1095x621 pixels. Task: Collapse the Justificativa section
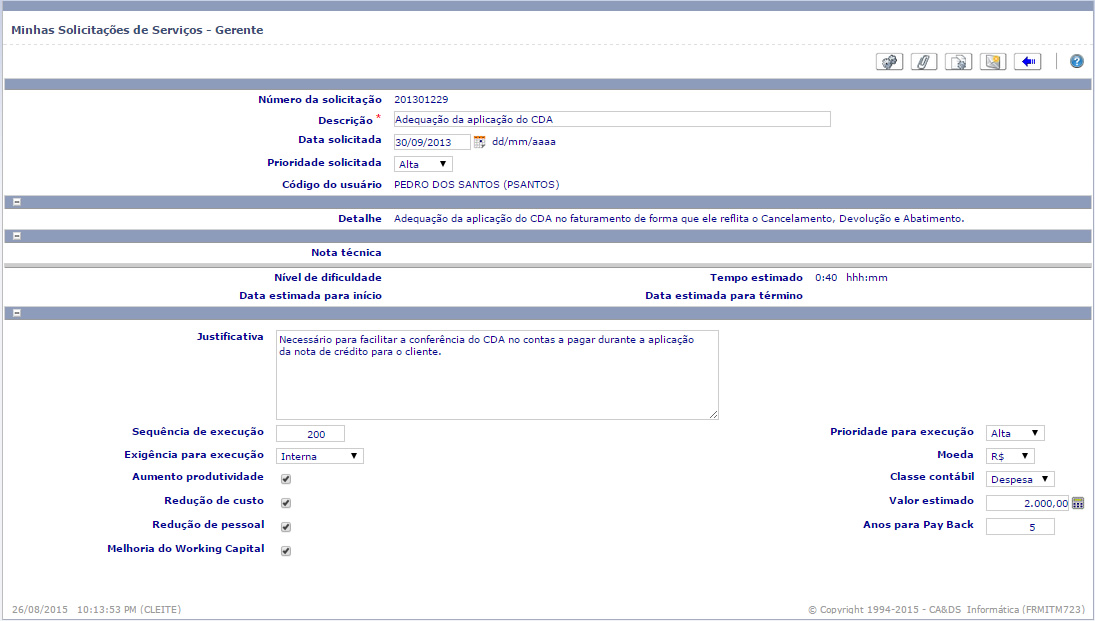point(17,313)
